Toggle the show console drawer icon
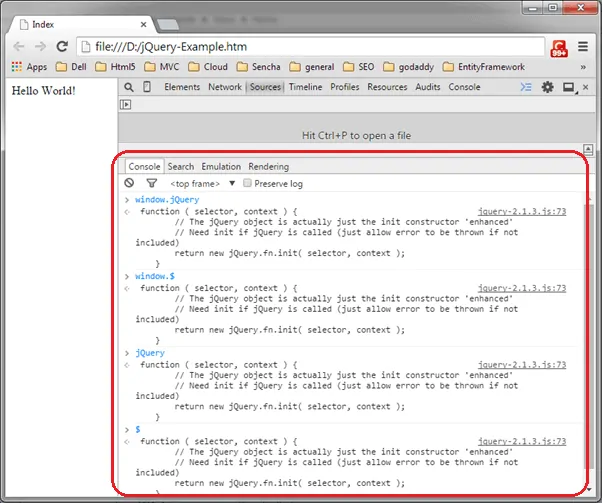 tap(526, 87)
